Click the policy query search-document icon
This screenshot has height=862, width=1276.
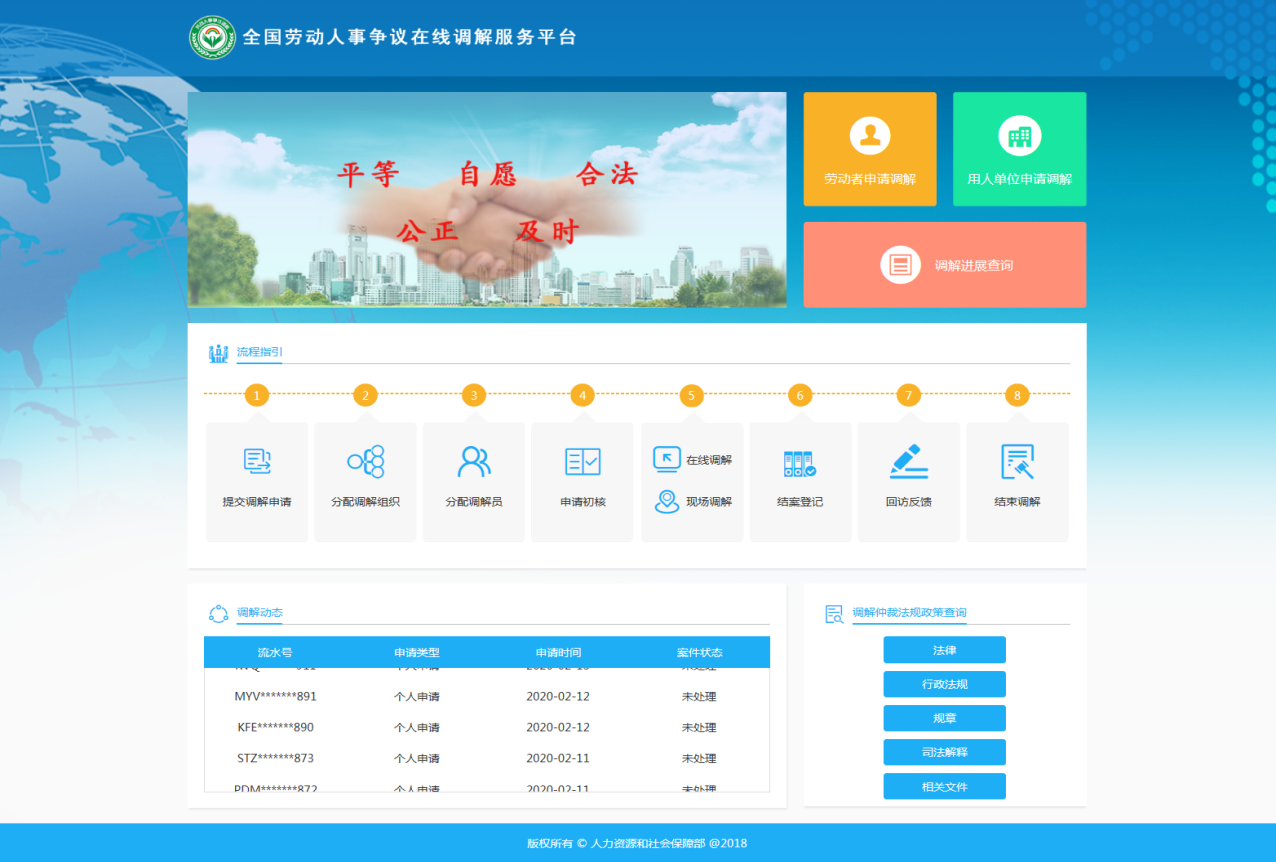(x=834, y=613)
